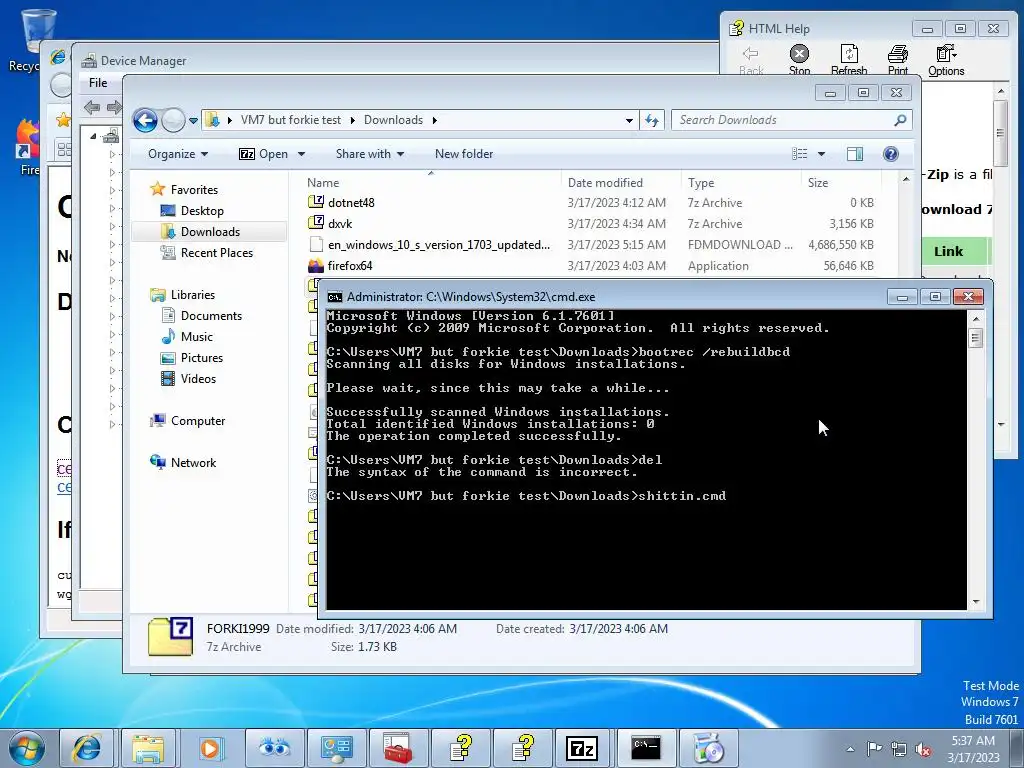Refresh the Downloads folder address bar

652,120
